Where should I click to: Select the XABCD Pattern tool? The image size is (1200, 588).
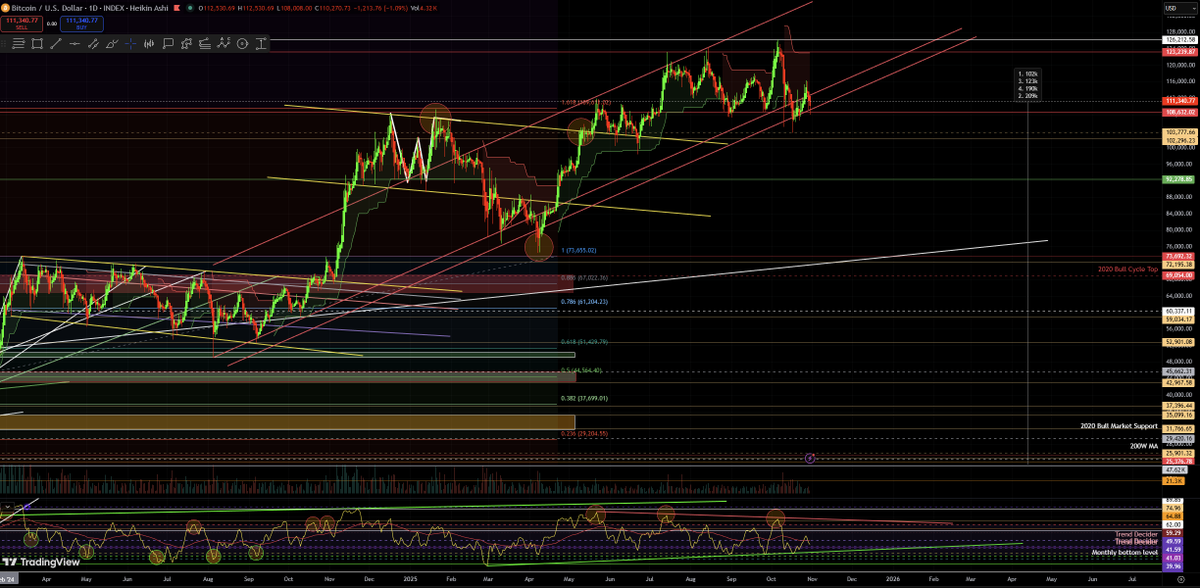[x=186, y=43]
